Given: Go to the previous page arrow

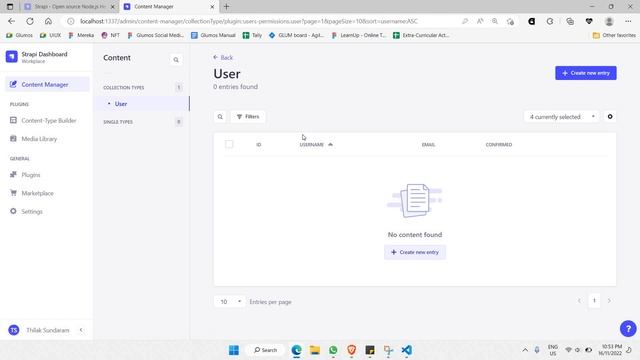Looking at the screenshot, I should (579, 301).
